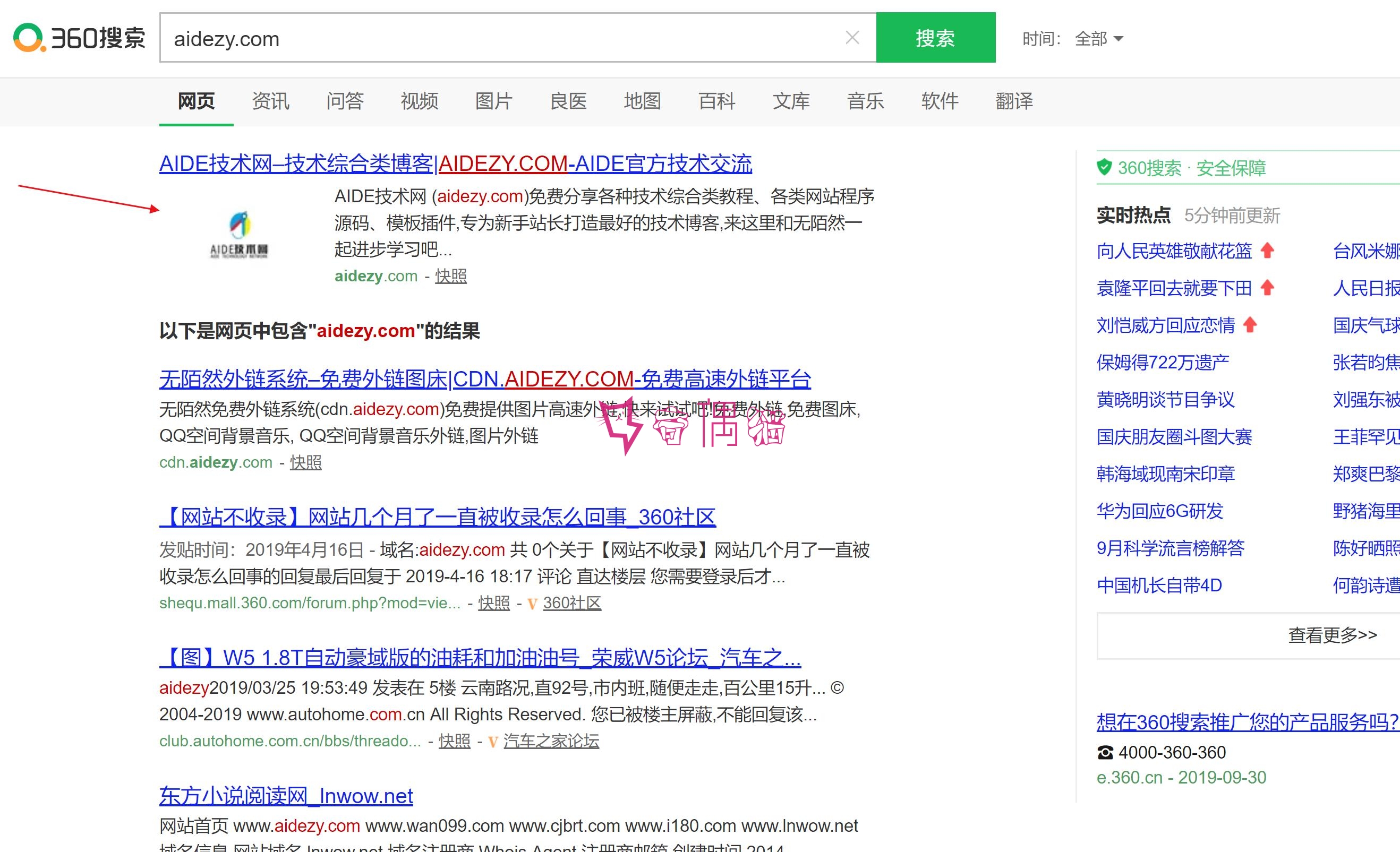The image size is (1400, 852).
Task: Open the 想在360搜索推广 promotion link
Action: pyautogui.click(x=1247, y=722)
